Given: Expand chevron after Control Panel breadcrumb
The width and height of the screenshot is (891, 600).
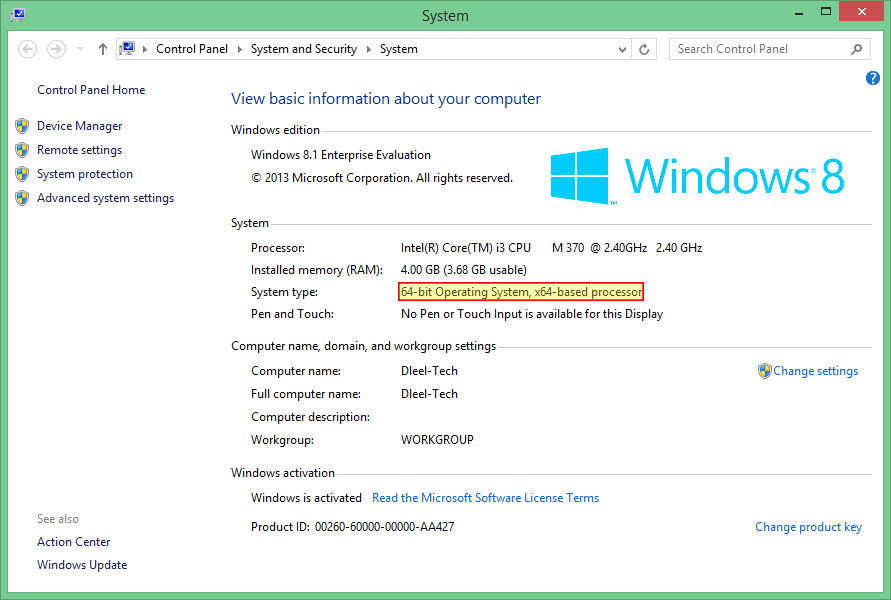Looking at the screenshot, I should coord(239,49).
